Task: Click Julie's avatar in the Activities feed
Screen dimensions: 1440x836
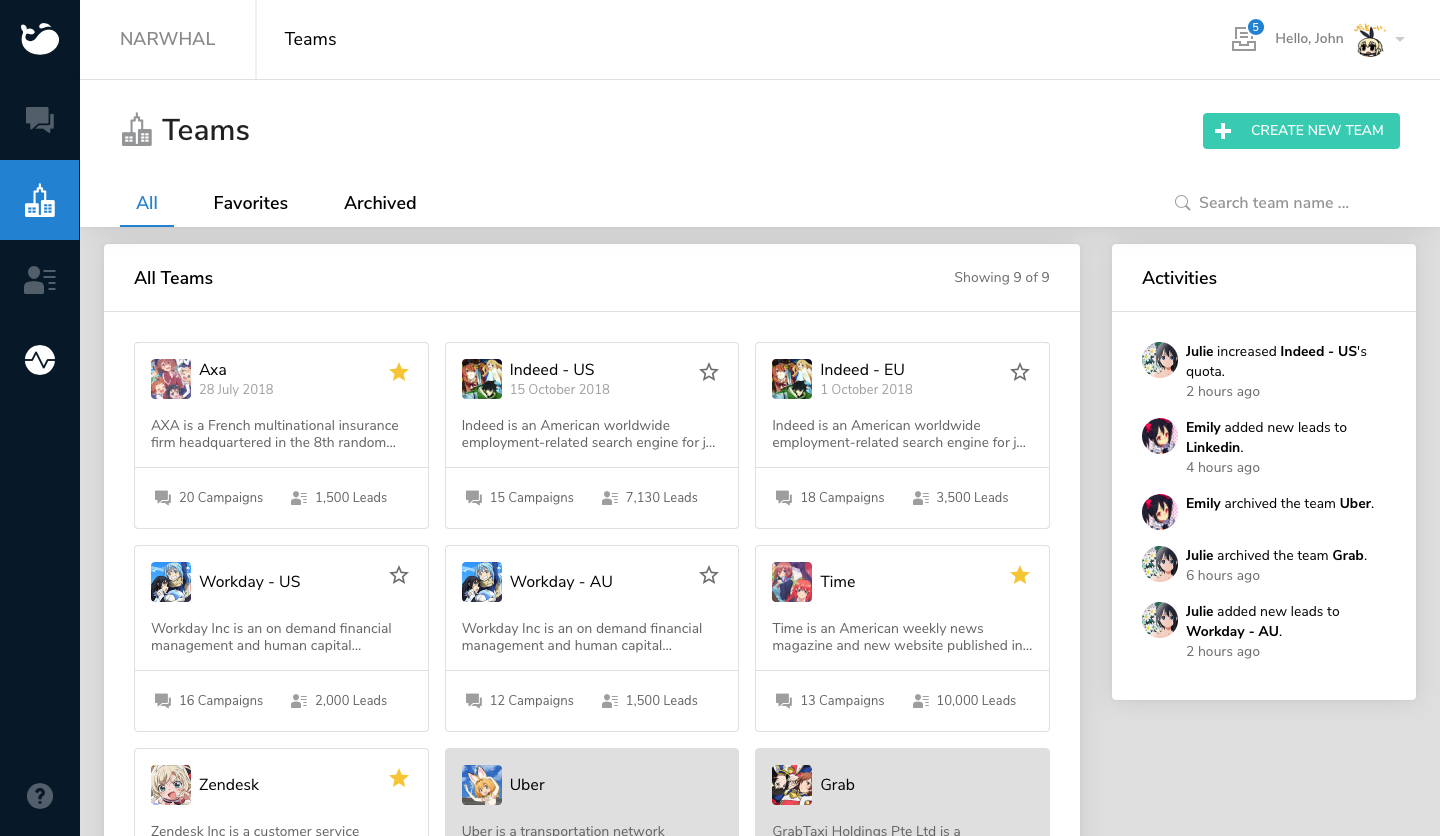Action: click(1159, 360)
